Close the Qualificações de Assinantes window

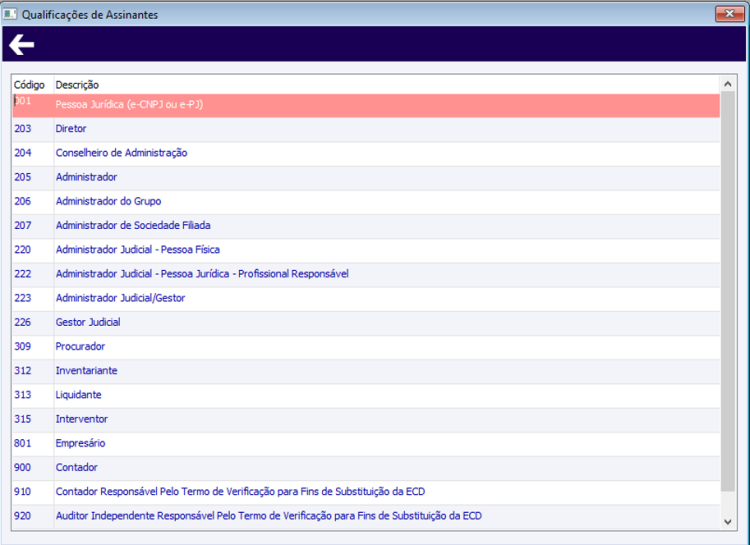click(x=729, y=14)
